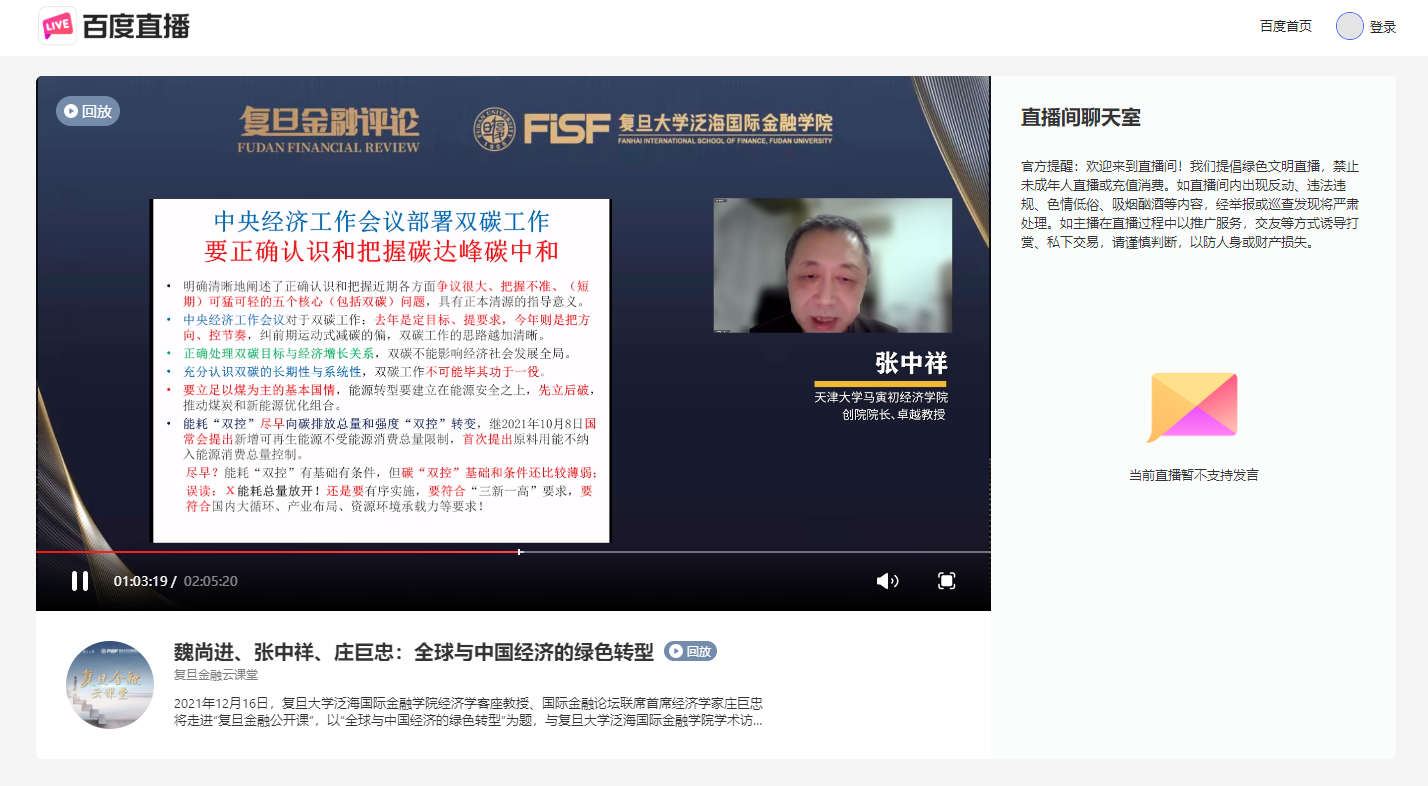Pause the video playback
This screenshot has width=1428, height=786.
tap(80, 581)
